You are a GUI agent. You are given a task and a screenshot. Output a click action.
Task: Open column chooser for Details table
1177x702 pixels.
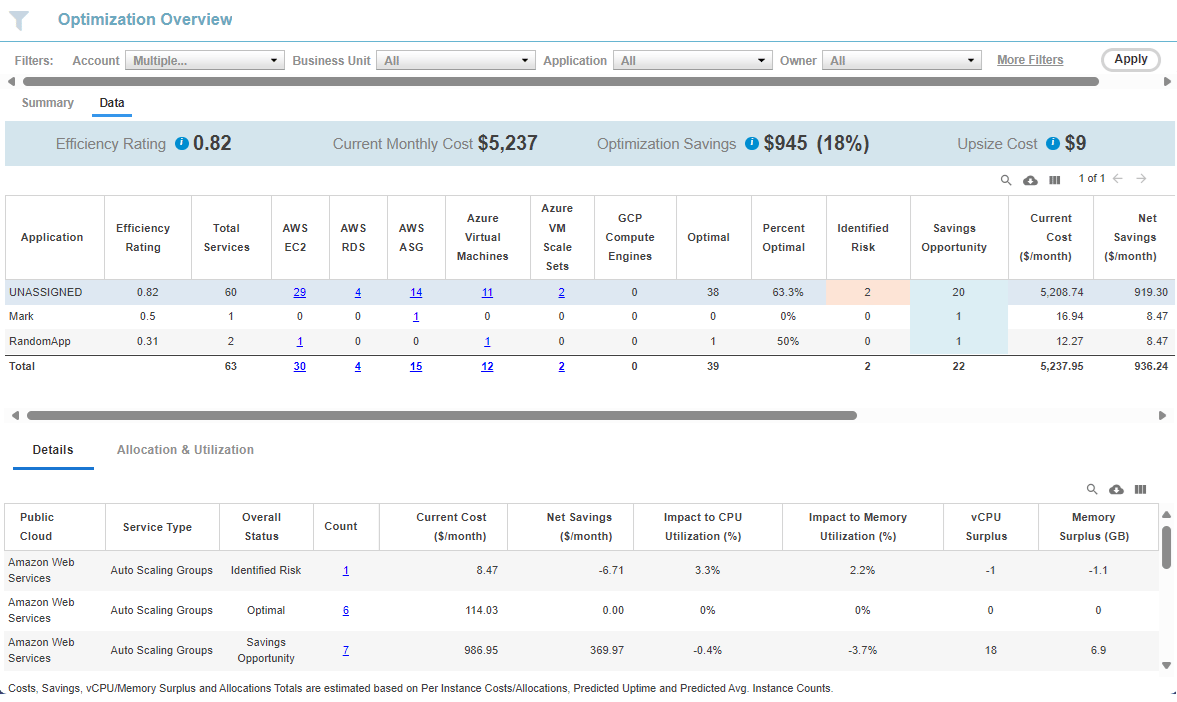(x=1140, y=490)
